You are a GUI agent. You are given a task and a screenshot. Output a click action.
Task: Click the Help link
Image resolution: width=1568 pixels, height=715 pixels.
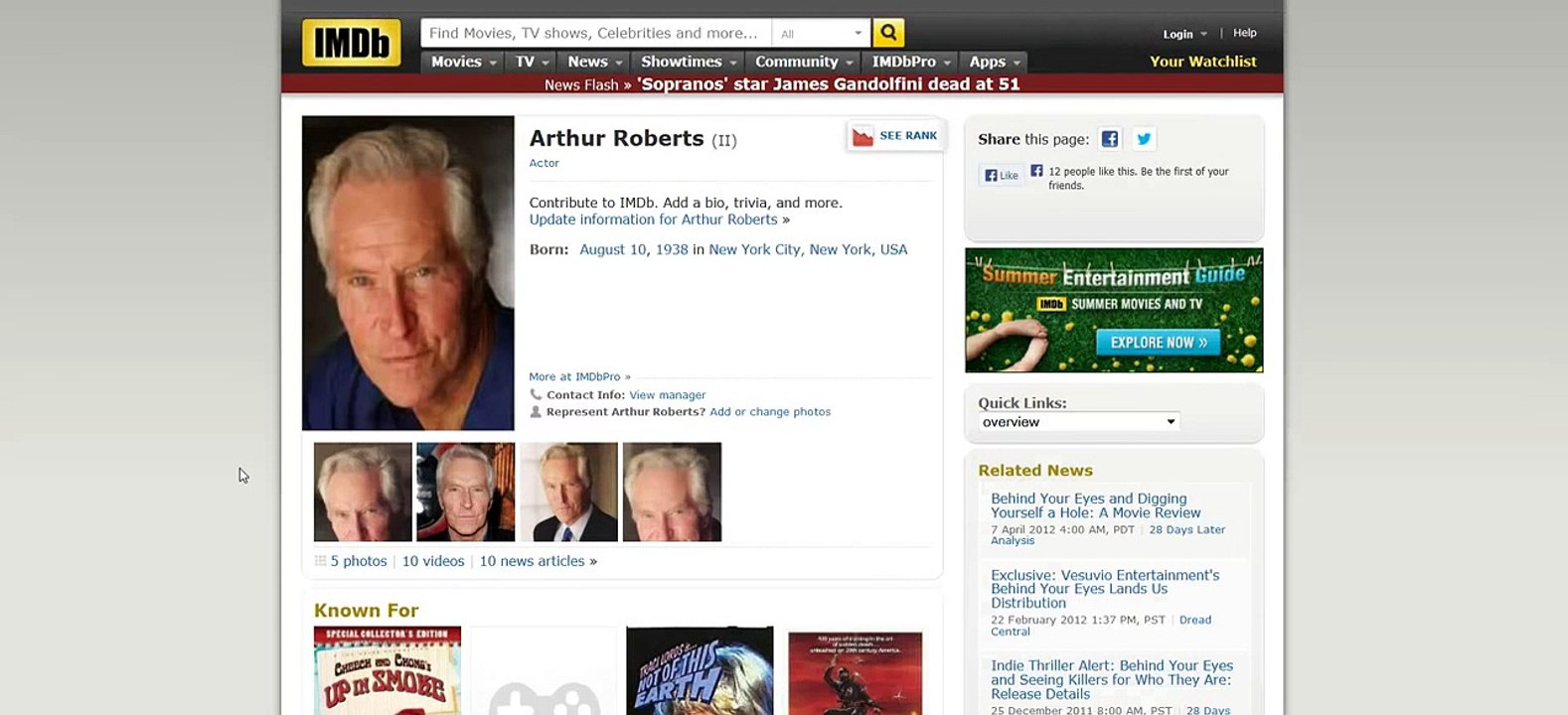coord(1244,33)
